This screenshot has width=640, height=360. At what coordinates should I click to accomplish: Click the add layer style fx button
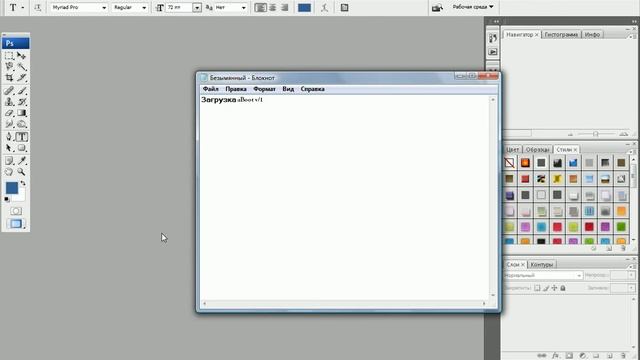(x=555, y=356)
